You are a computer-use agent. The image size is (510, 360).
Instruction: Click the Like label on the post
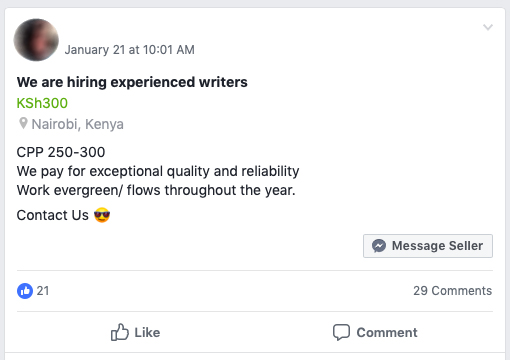[x=147, y=333]
